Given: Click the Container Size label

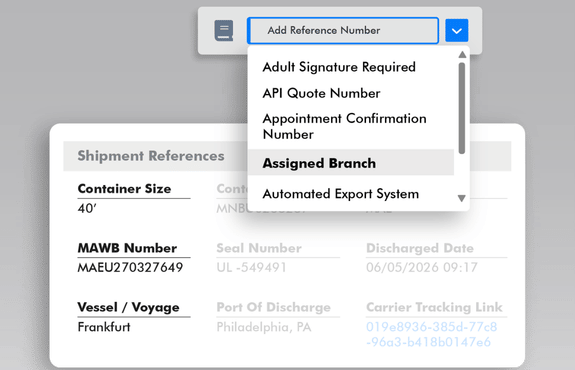Looking at the screenshot, I should (x=124, y=188).
